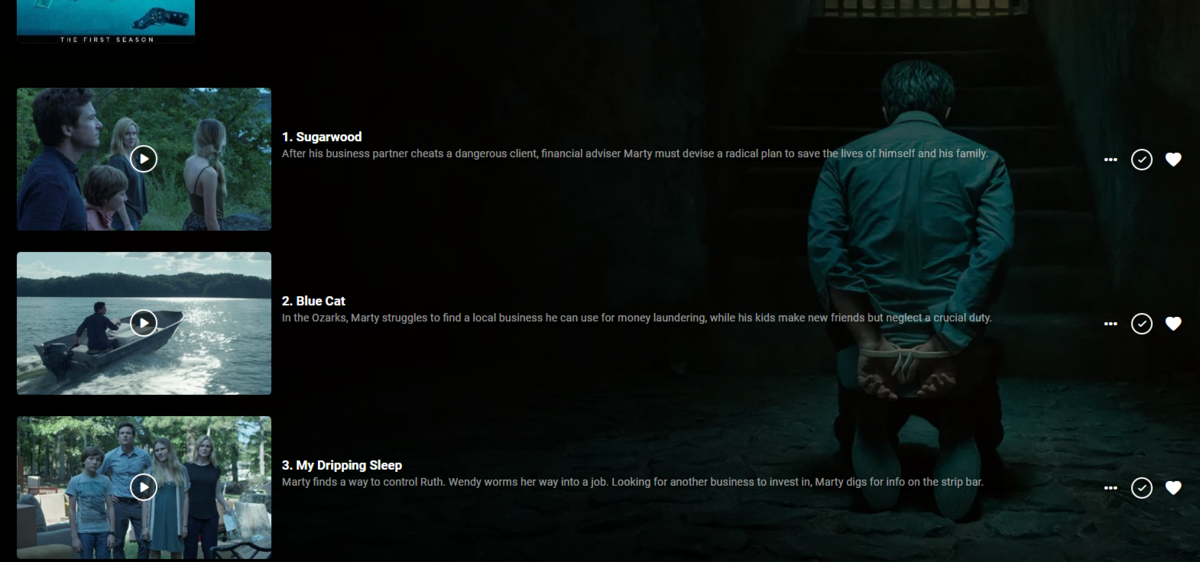Click the First Season poster image

(106, 21)
